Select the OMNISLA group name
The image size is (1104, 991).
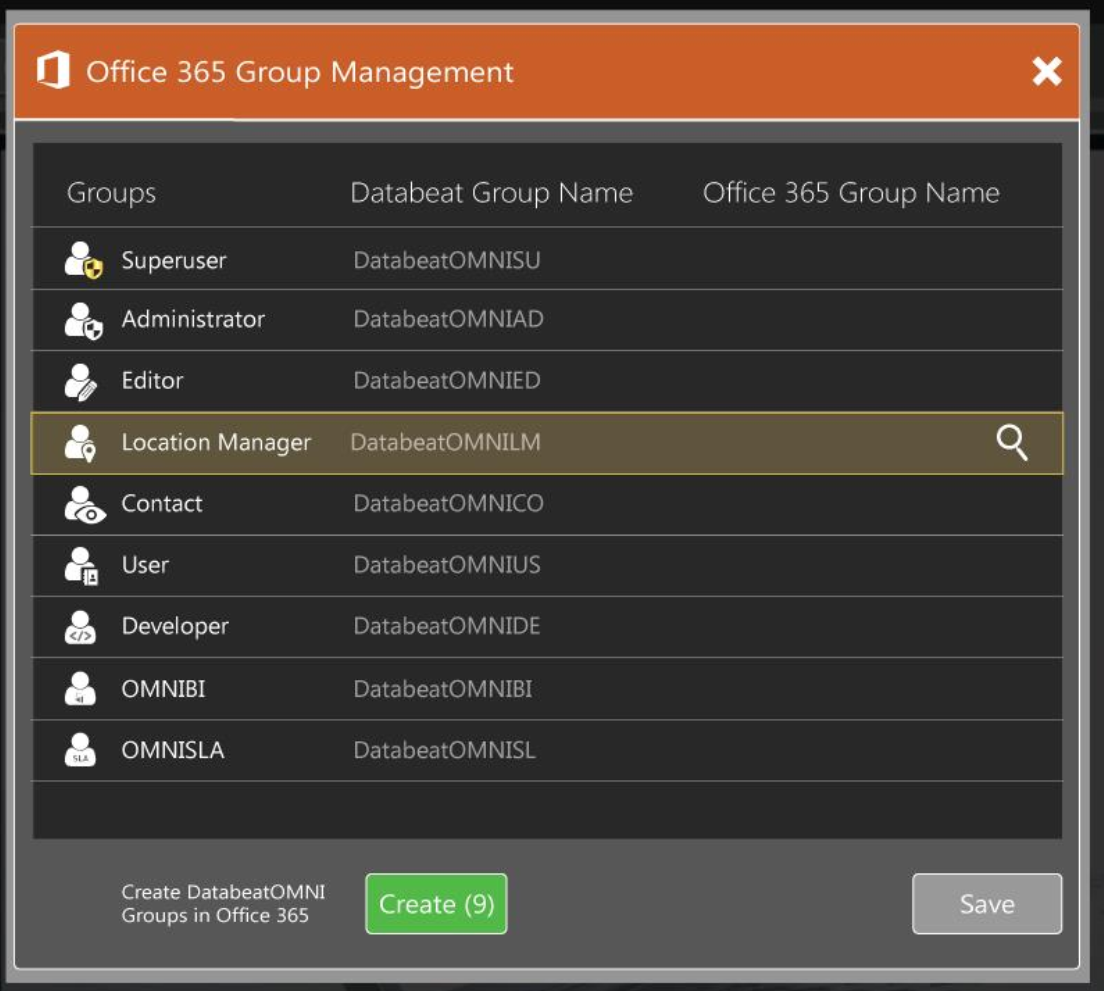[172, 750]
